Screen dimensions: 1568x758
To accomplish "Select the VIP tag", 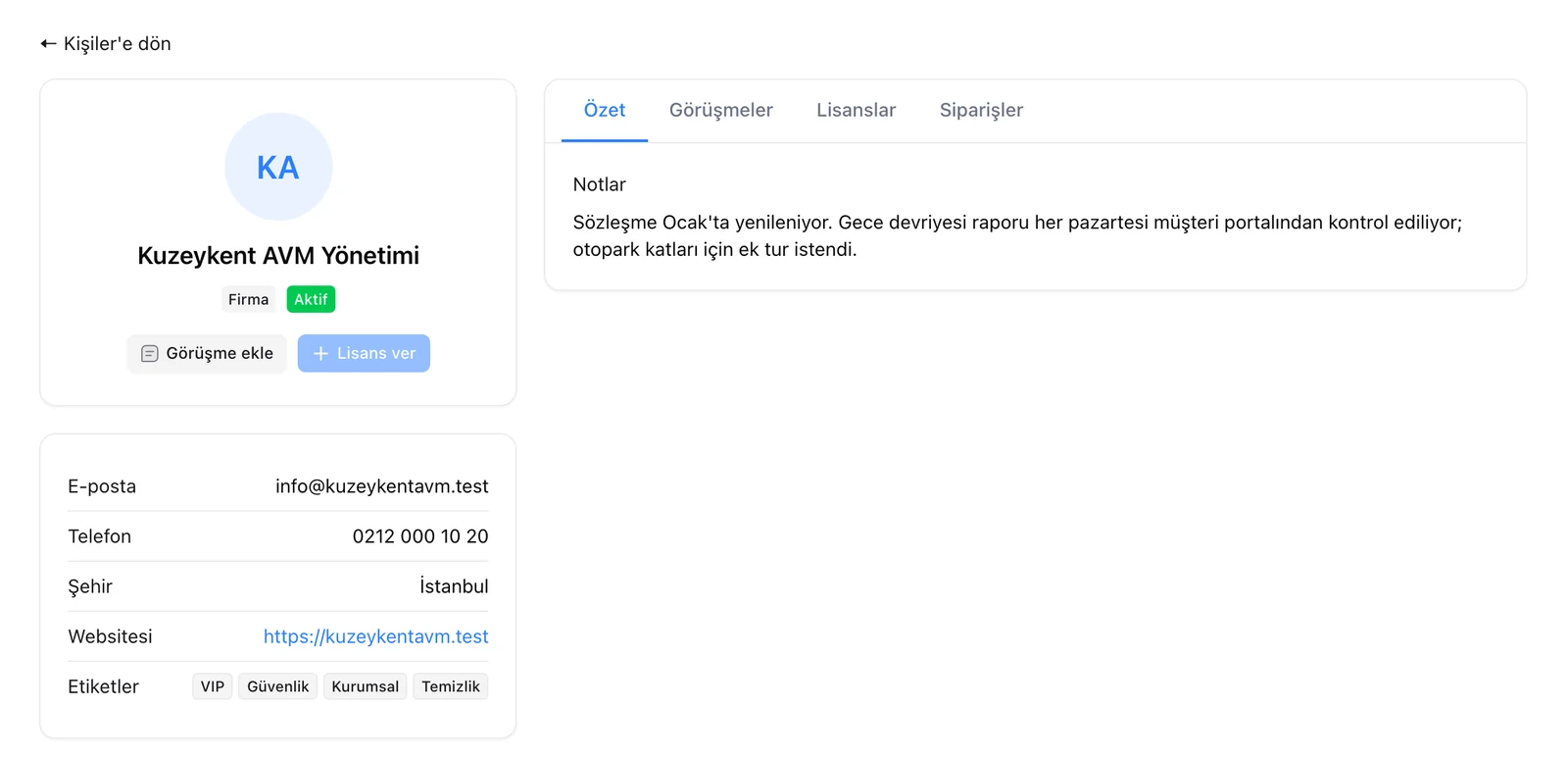I will pyautogui.click(x=213, y=686).
